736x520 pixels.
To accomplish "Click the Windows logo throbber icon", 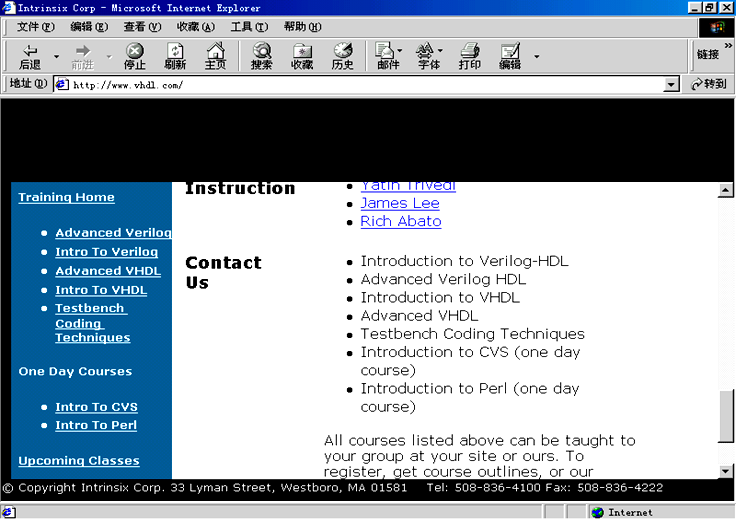I will pos(716,27).
